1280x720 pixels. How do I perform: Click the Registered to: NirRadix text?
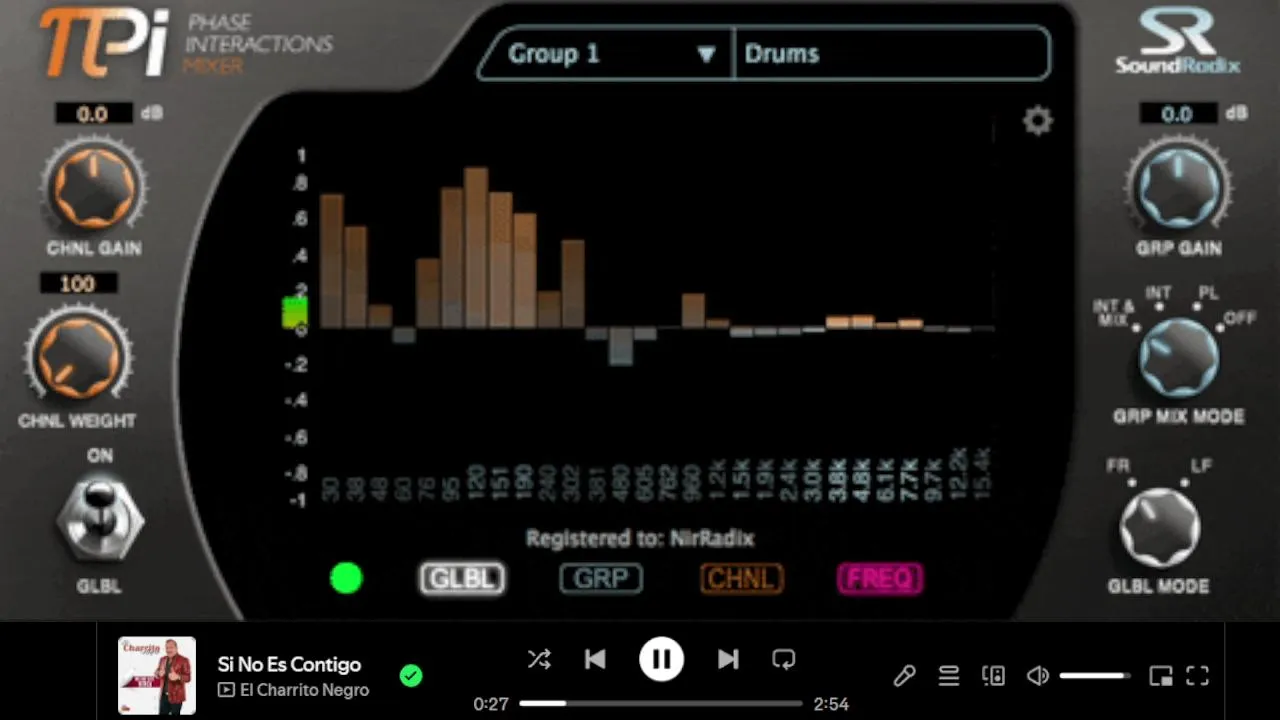(x=640, y=538)
